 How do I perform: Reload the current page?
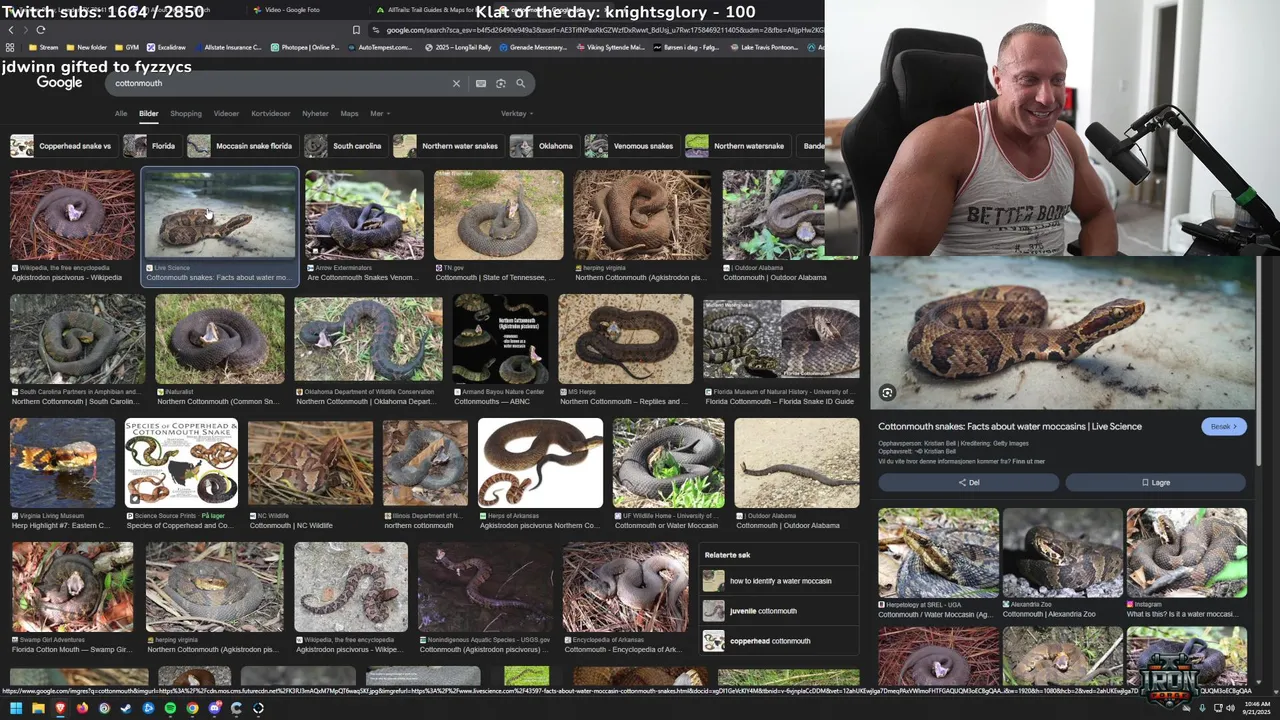[x=40, y=29]
